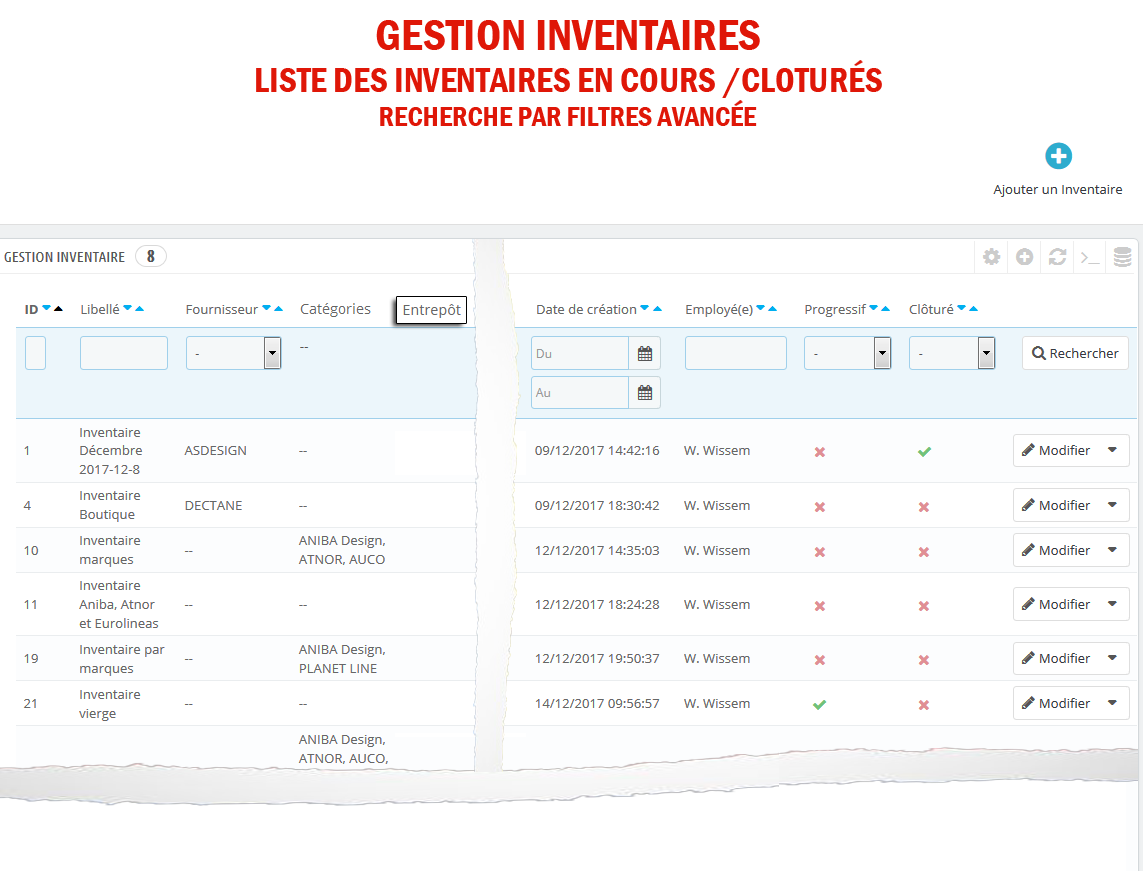Click the blue plus Ajouter un Inventaire icon
The image size is (1143, 871).
pos(1058,157)
